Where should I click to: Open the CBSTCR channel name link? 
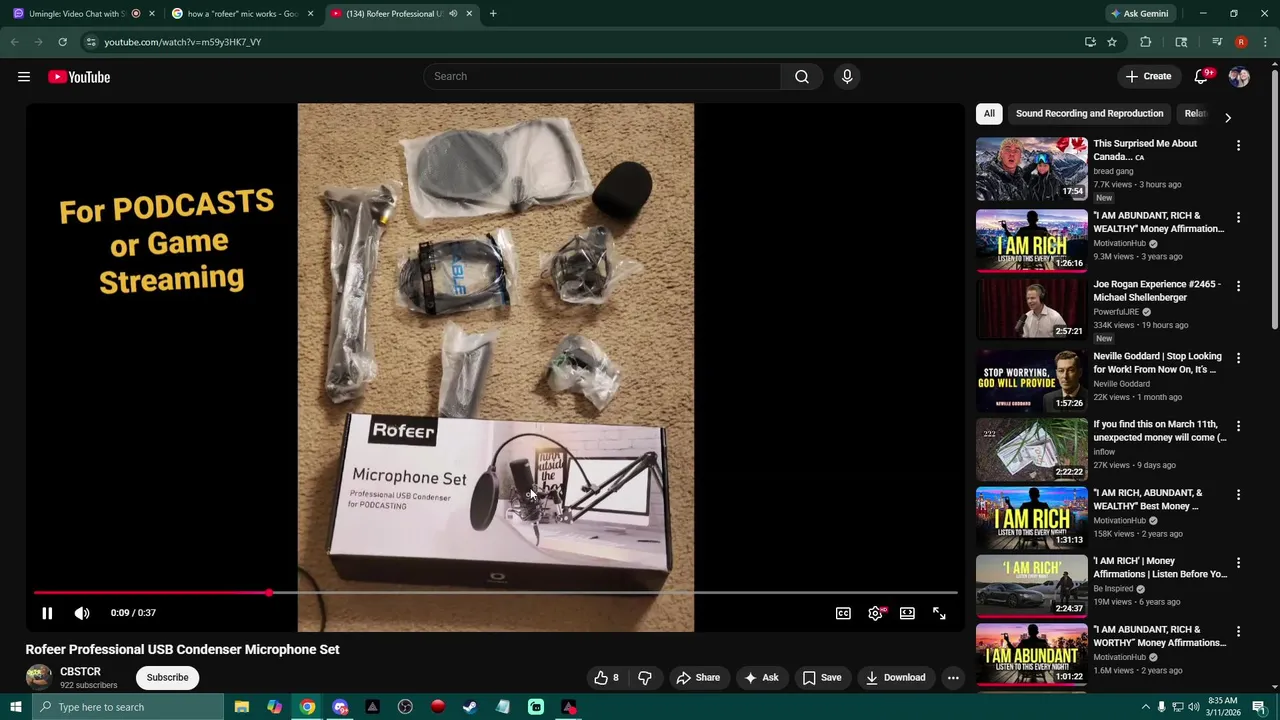tap(80, 672)
